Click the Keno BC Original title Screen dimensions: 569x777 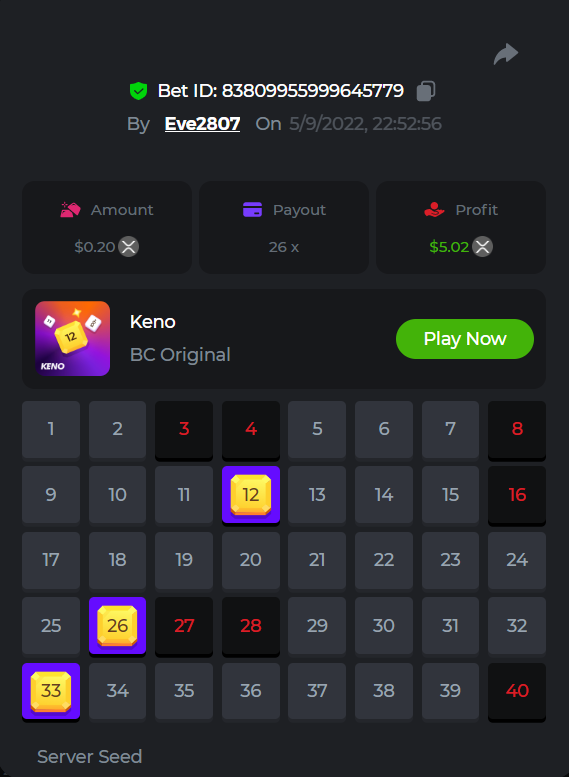pyautogui.click(x=180, y=338)
